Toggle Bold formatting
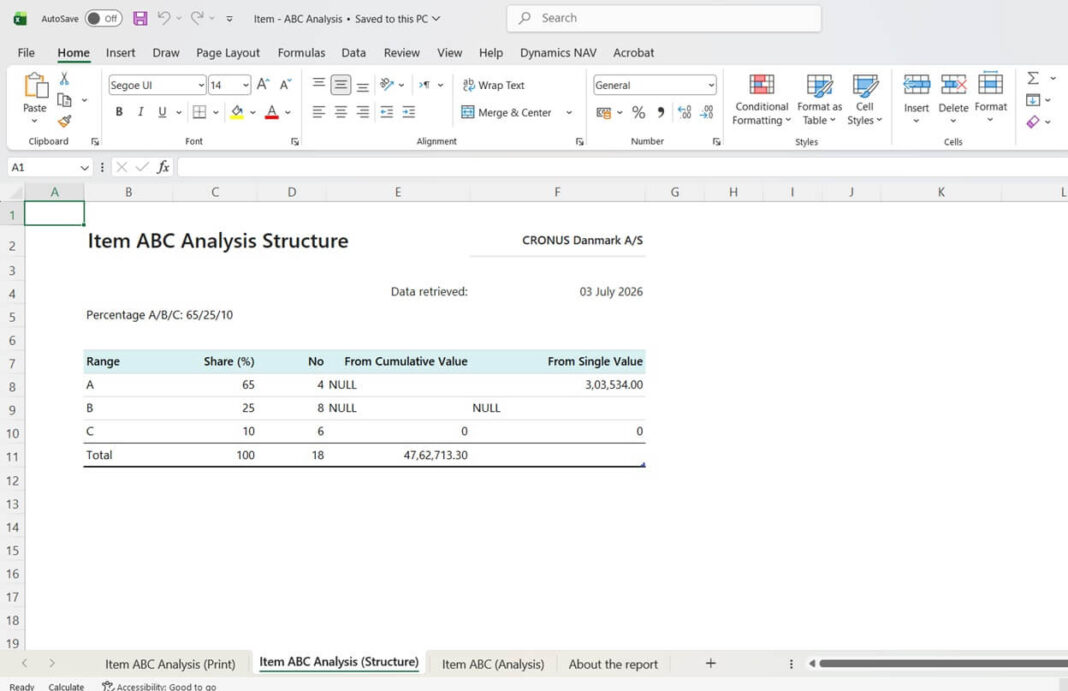This screenshot has width=1068, height=691. point(119,112)
